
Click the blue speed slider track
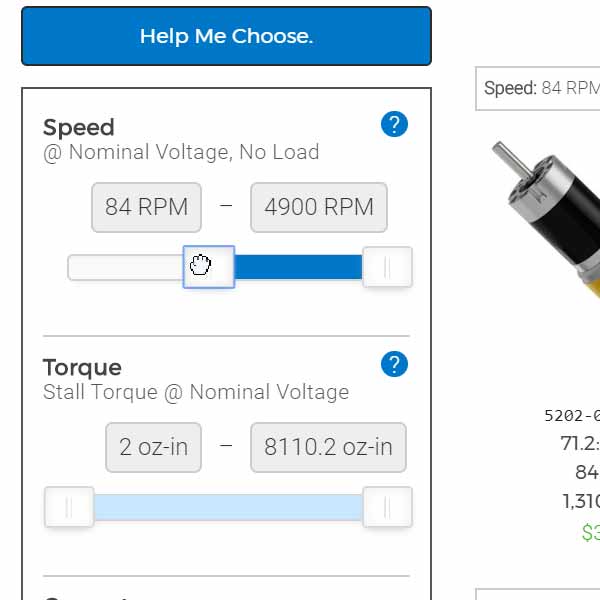pyautogui.click(x=298, y=267)
